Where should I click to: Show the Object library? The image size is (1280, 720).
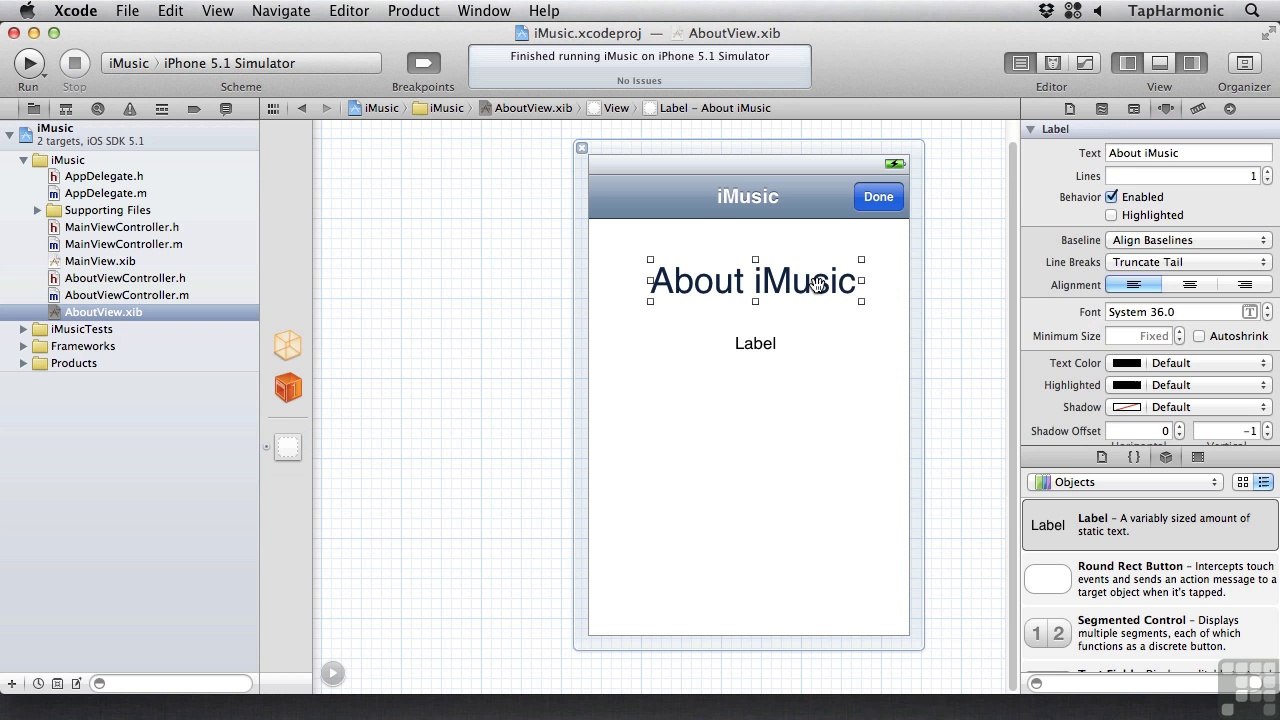click(1166, 457)
